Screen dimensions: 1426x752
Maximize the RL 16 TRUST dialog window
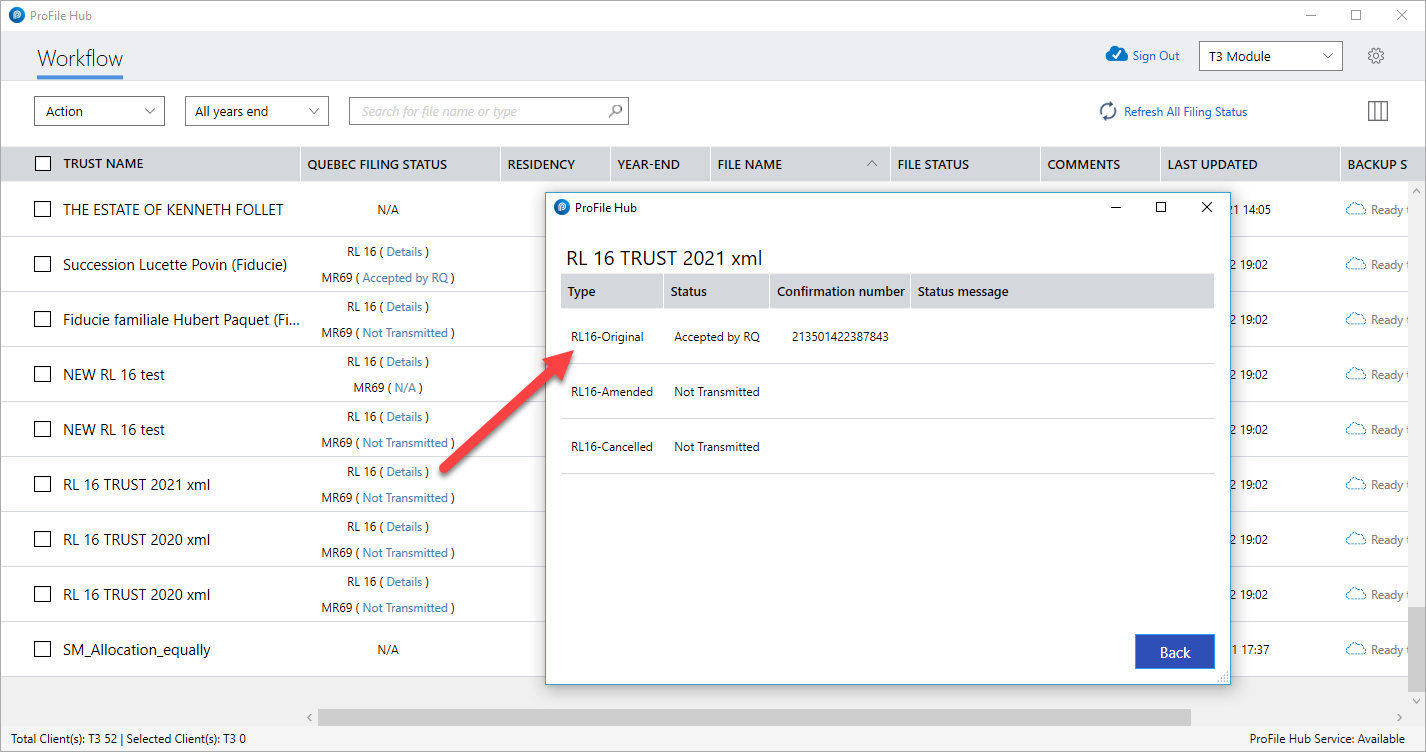pos(1161,207)
